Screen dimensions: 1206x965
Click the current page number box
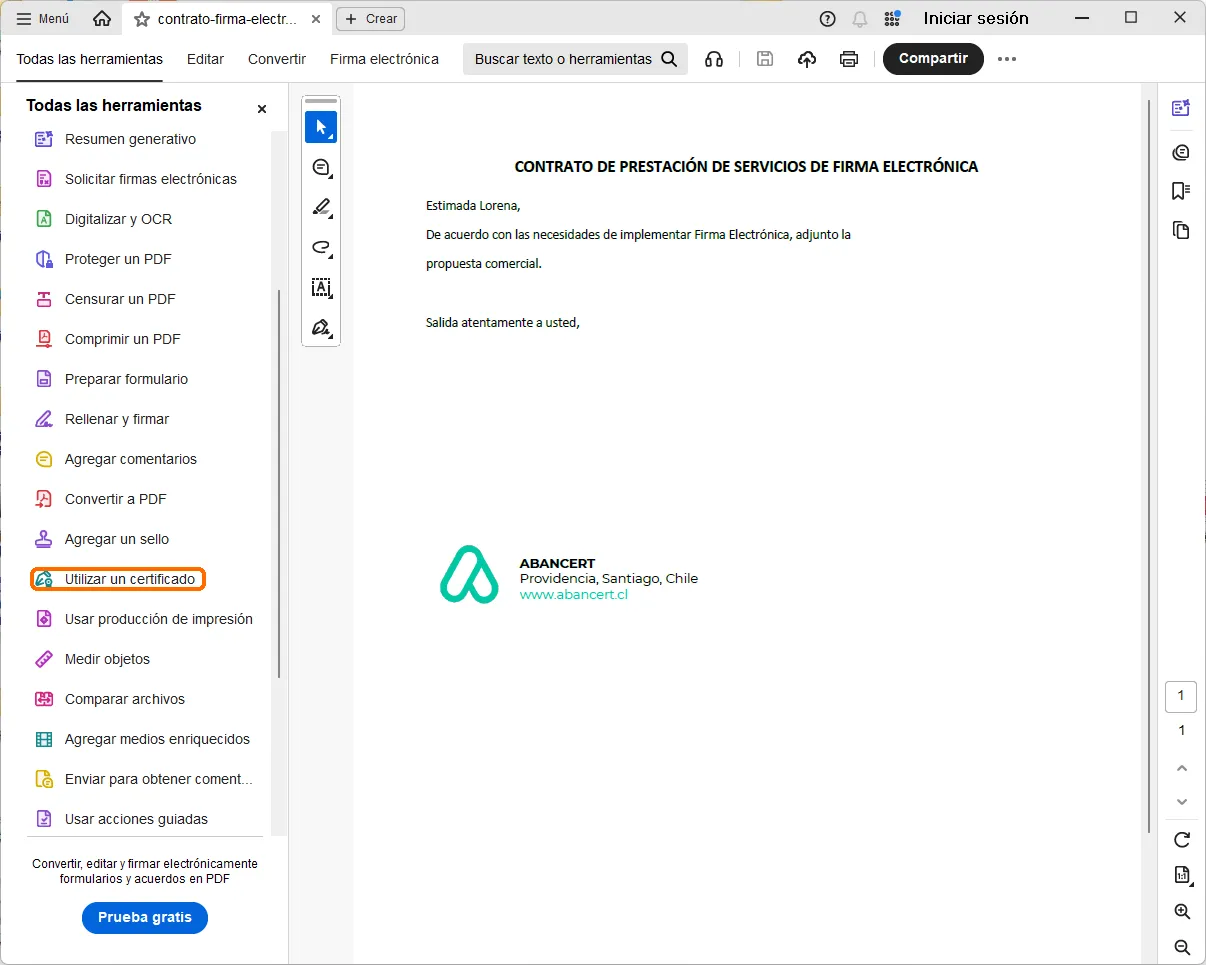point(1181,696)
